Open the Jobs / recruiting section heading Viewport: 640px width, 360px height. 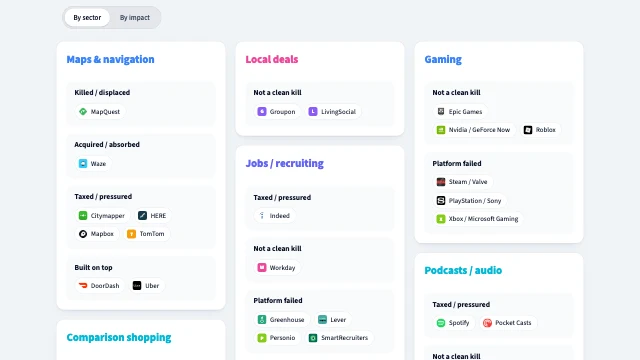(284, 163)
